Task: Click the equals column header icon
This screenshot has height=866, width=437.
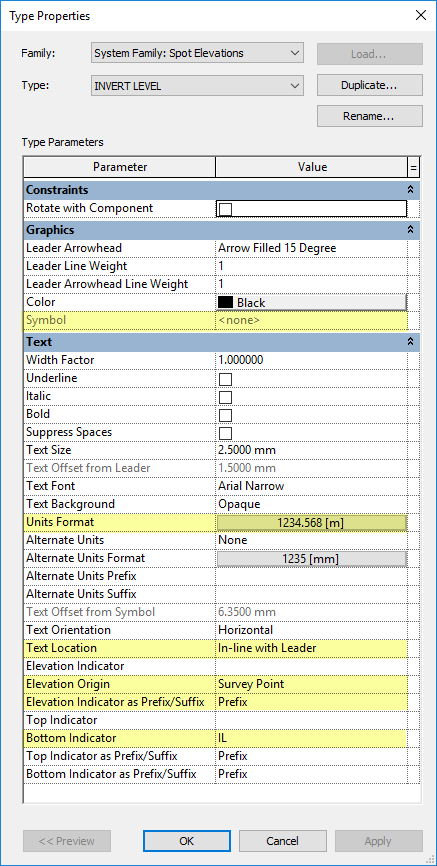Action: coord(413,167)
